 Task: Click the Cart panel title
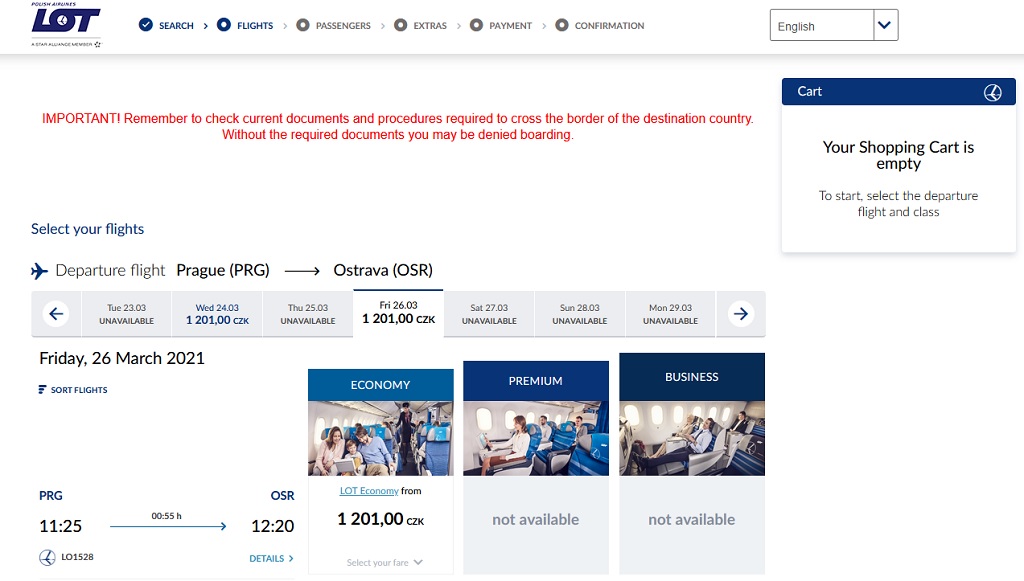coord(810,92)
